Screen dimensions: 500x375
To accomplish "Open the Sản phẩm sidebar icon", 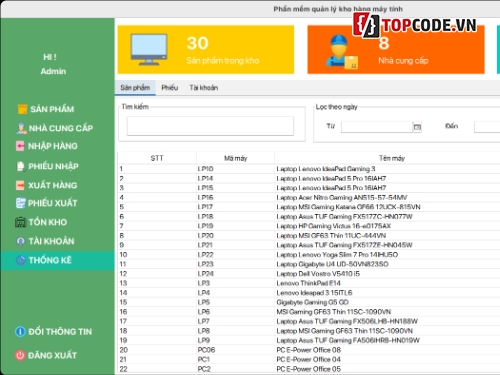I will [22, 109].
